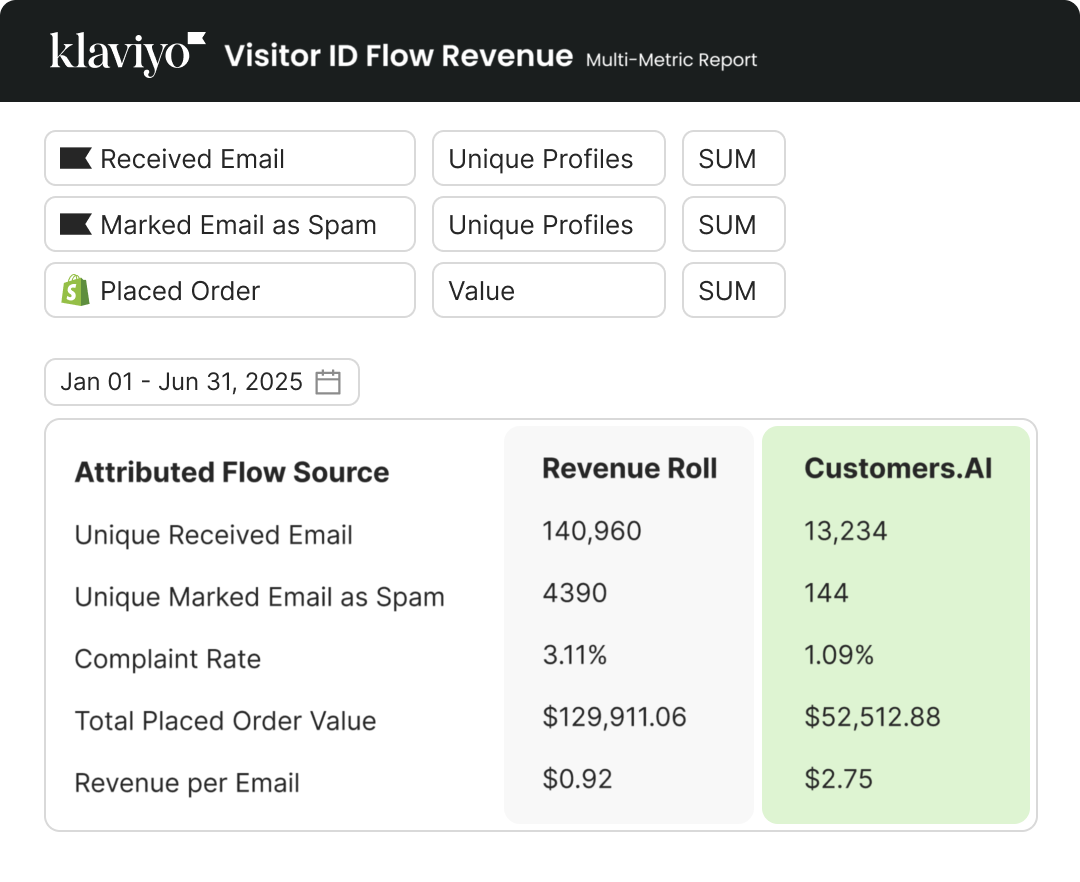Click the 1.09% complaint rate value
Viewport: 1080px width, 882px height.
pos(839,655)
